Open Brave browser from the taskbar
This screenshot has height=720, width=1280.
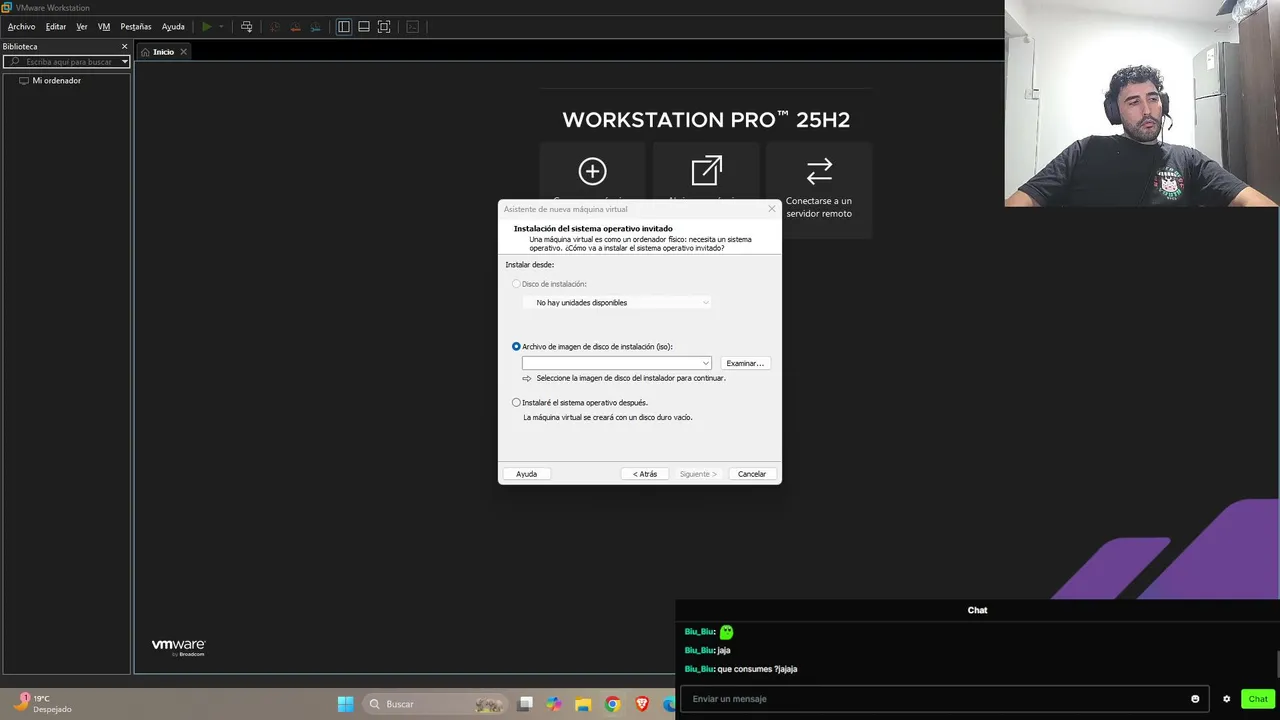tap(641, 704)
